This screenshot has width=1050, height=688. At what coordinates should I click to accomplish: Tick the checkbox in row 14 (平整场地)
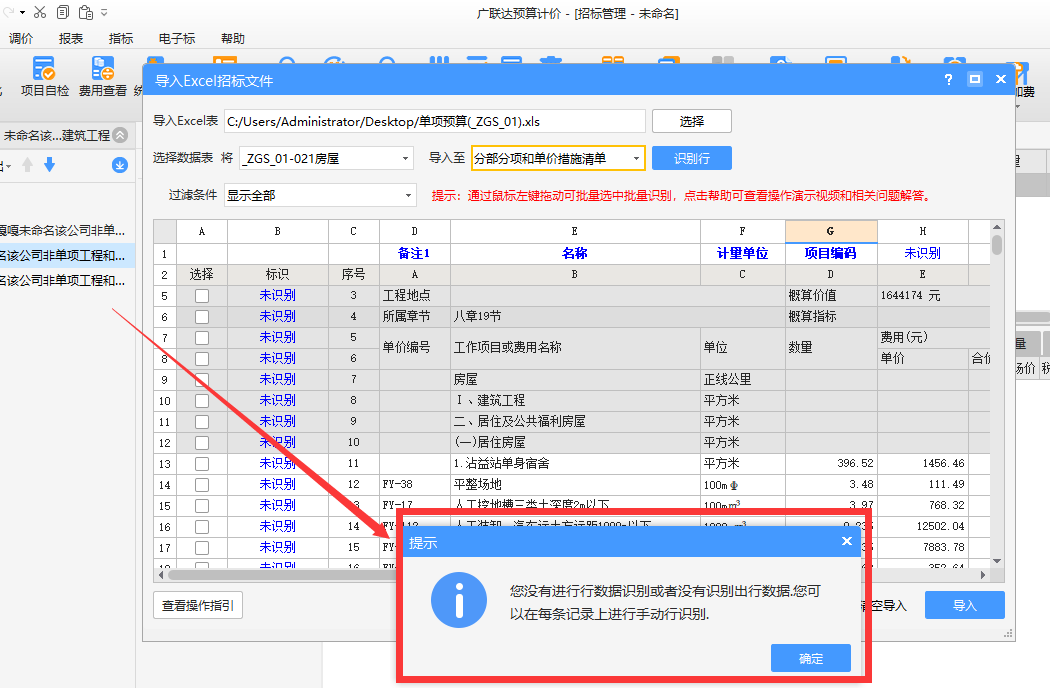(x=202, y=484)
